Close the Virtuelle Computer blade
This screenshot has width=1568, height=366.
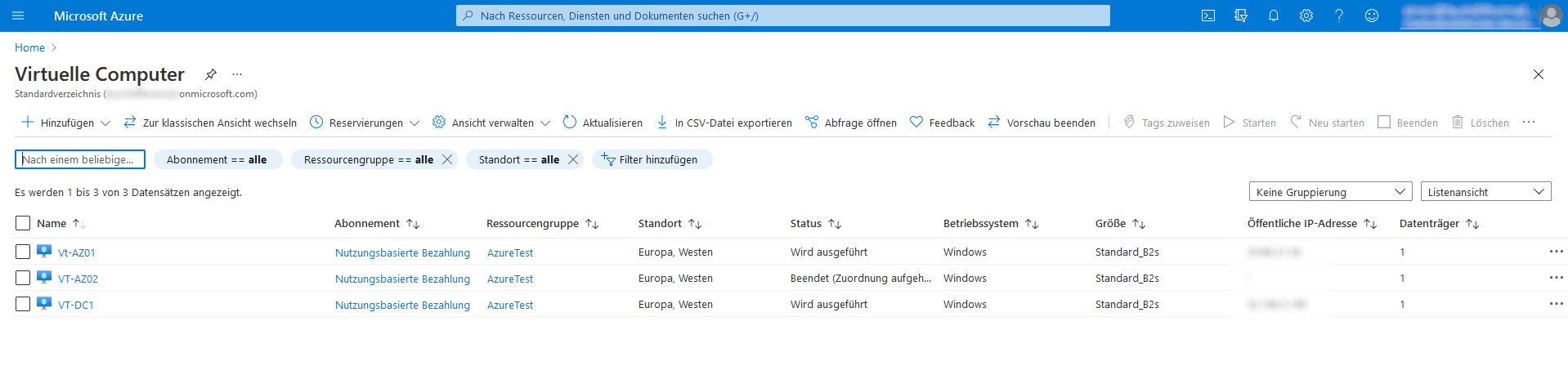pos(1539,74)
